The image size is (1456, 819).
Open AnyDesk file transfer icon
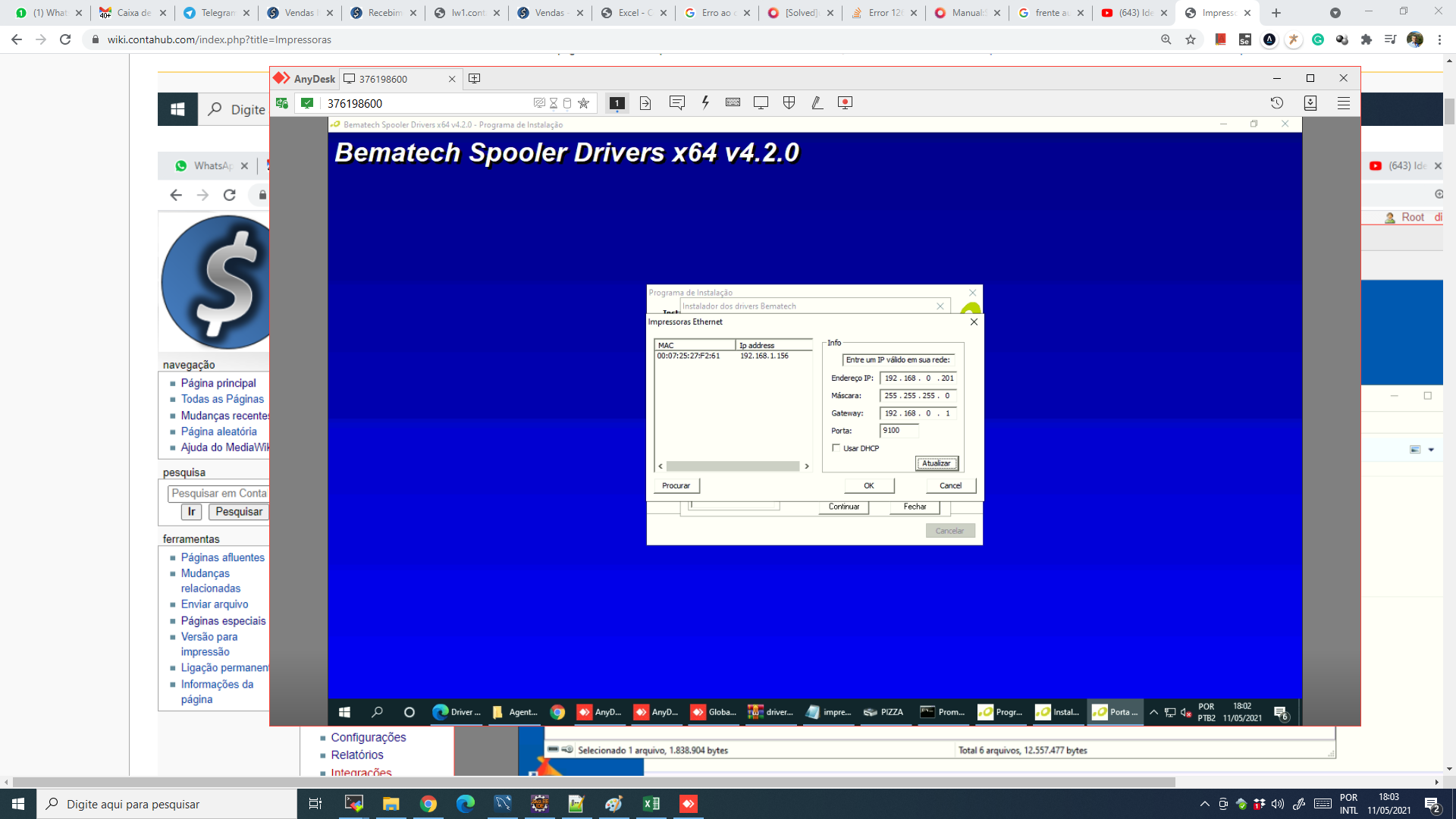pos(645,103)
